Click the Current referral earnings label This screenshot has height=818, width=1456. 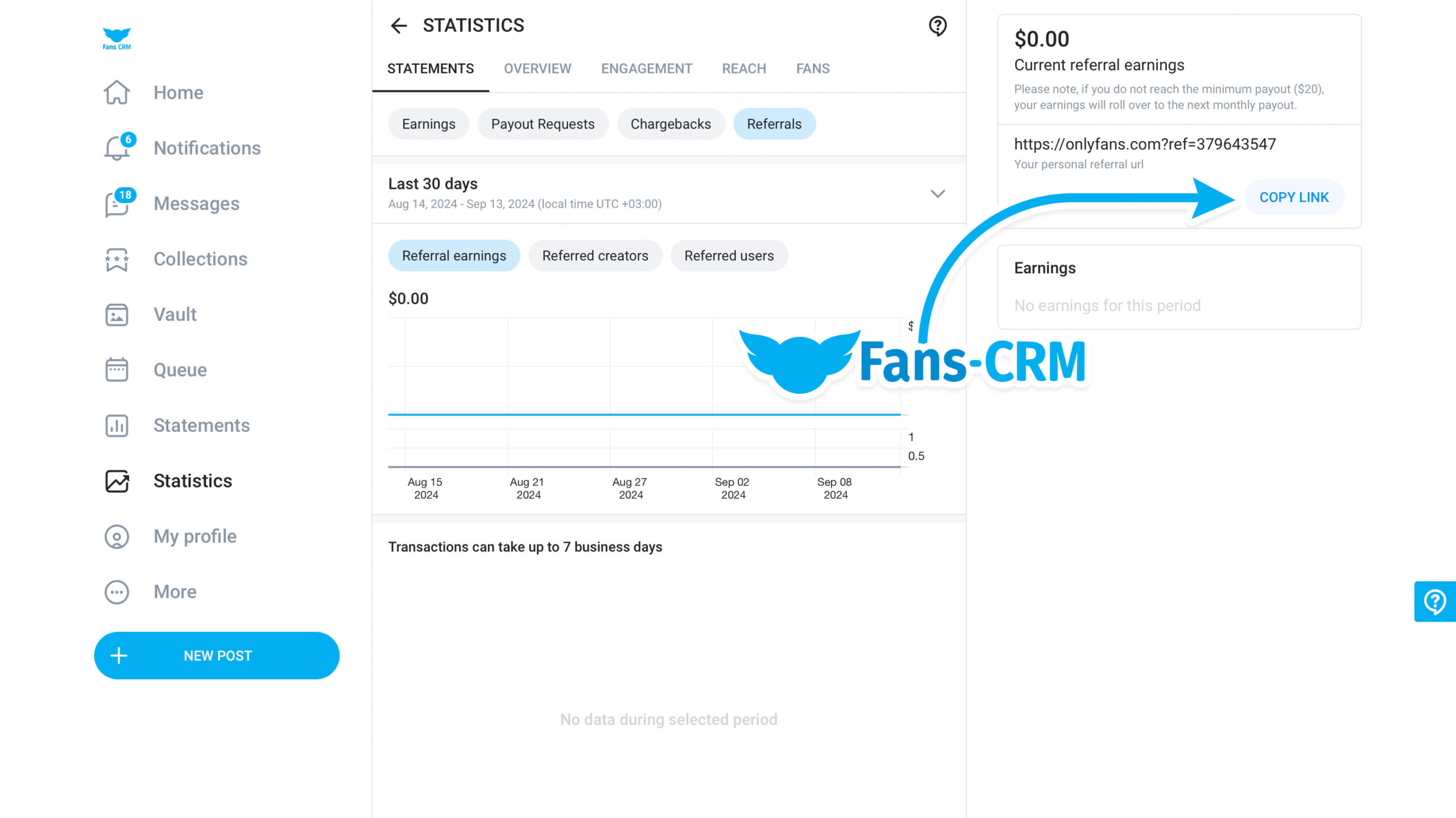click(1099, 65)
